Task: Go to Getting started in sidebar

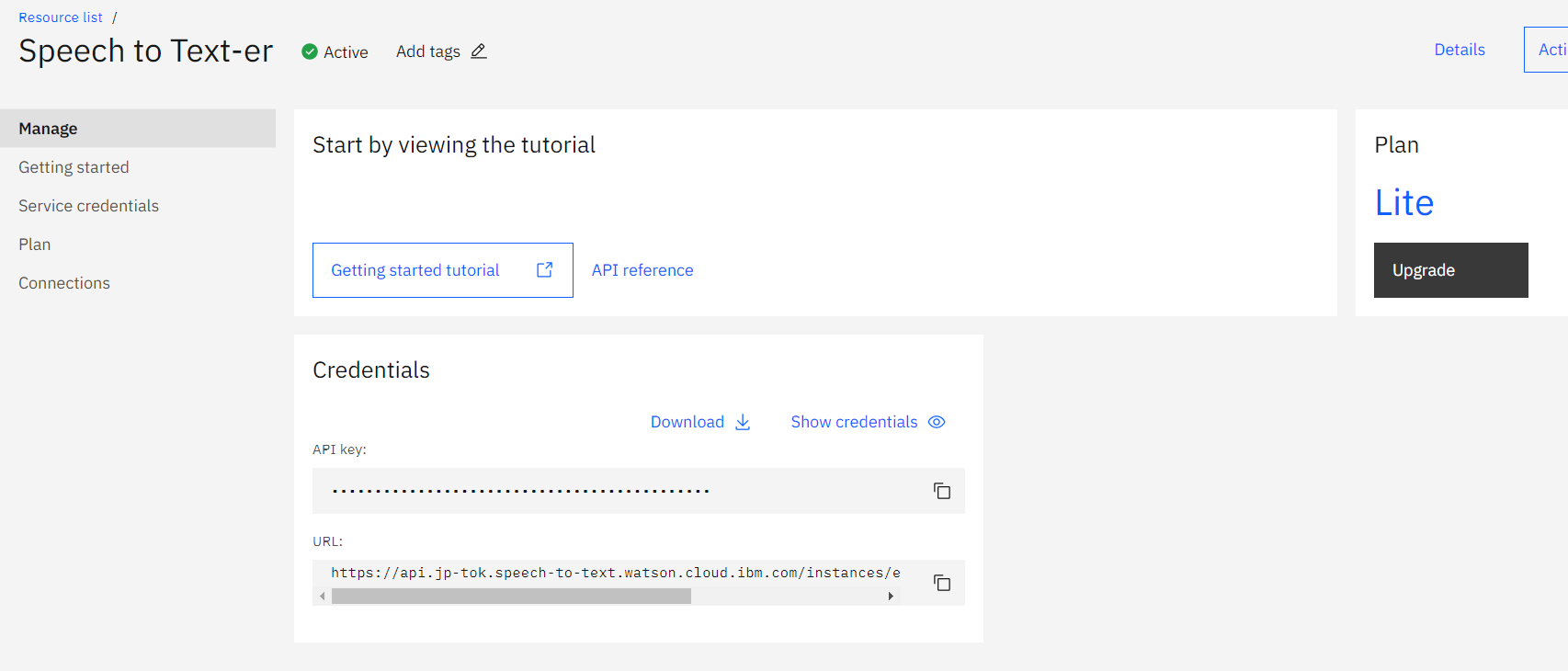Action: coord(74,167)
